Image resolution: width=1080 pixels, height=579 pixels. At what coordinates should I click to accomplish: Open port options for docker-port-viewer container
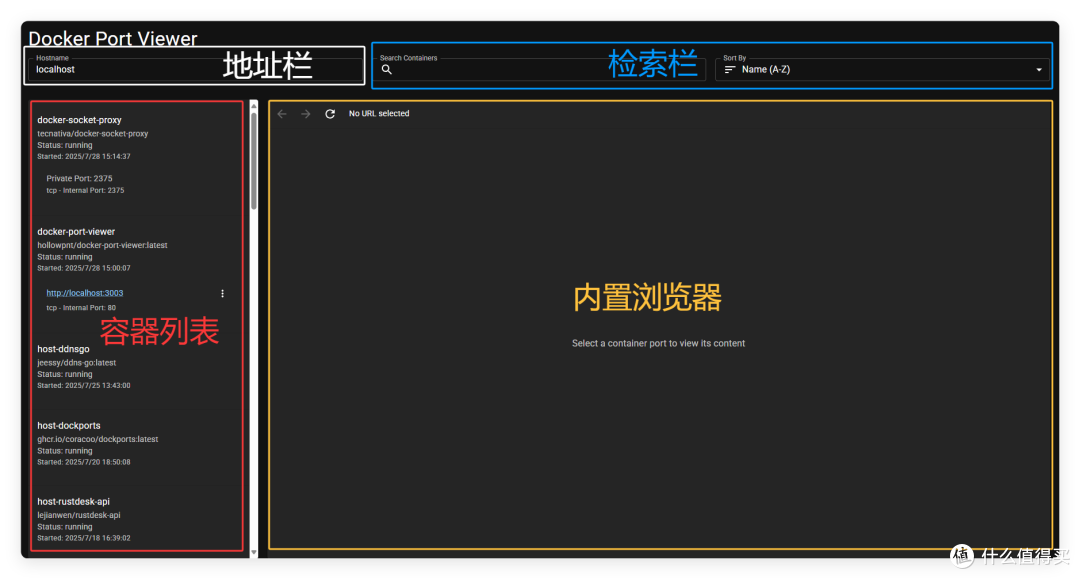coord(222,293)
